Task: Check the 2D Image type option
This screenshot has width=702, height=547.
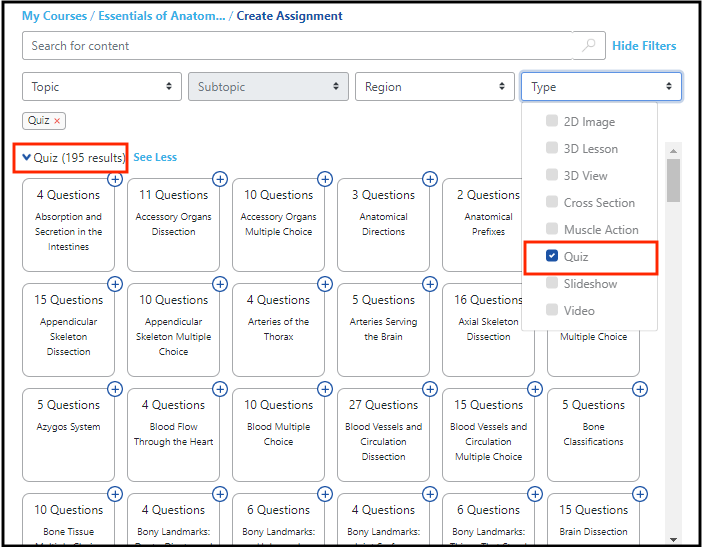Action: (x=552, y=121)
